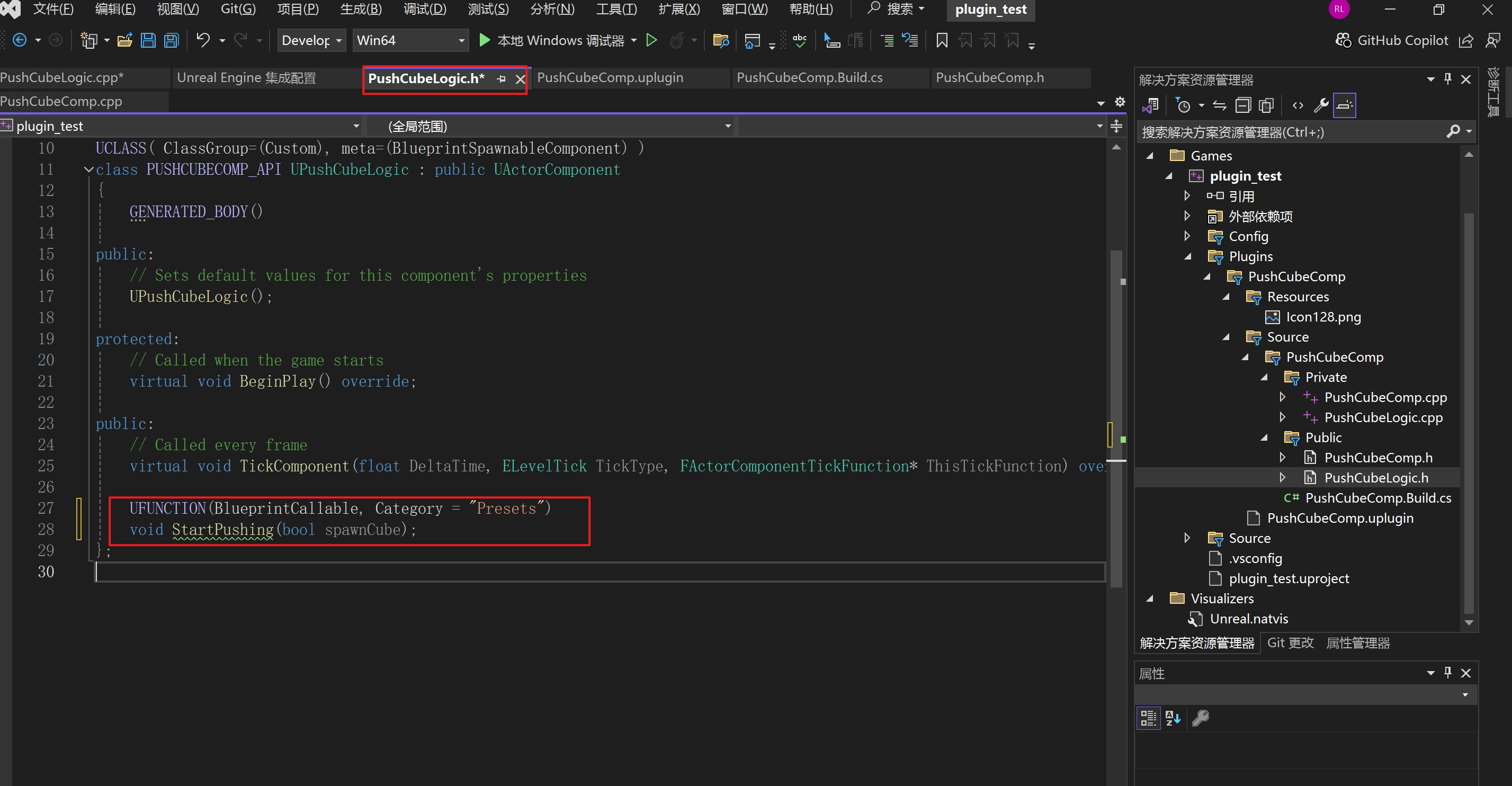This screenshot has height=786, width=1512.
Task: Open PushCubeLogic.cpp in solution tree
Action: (x=1383, y=417)
